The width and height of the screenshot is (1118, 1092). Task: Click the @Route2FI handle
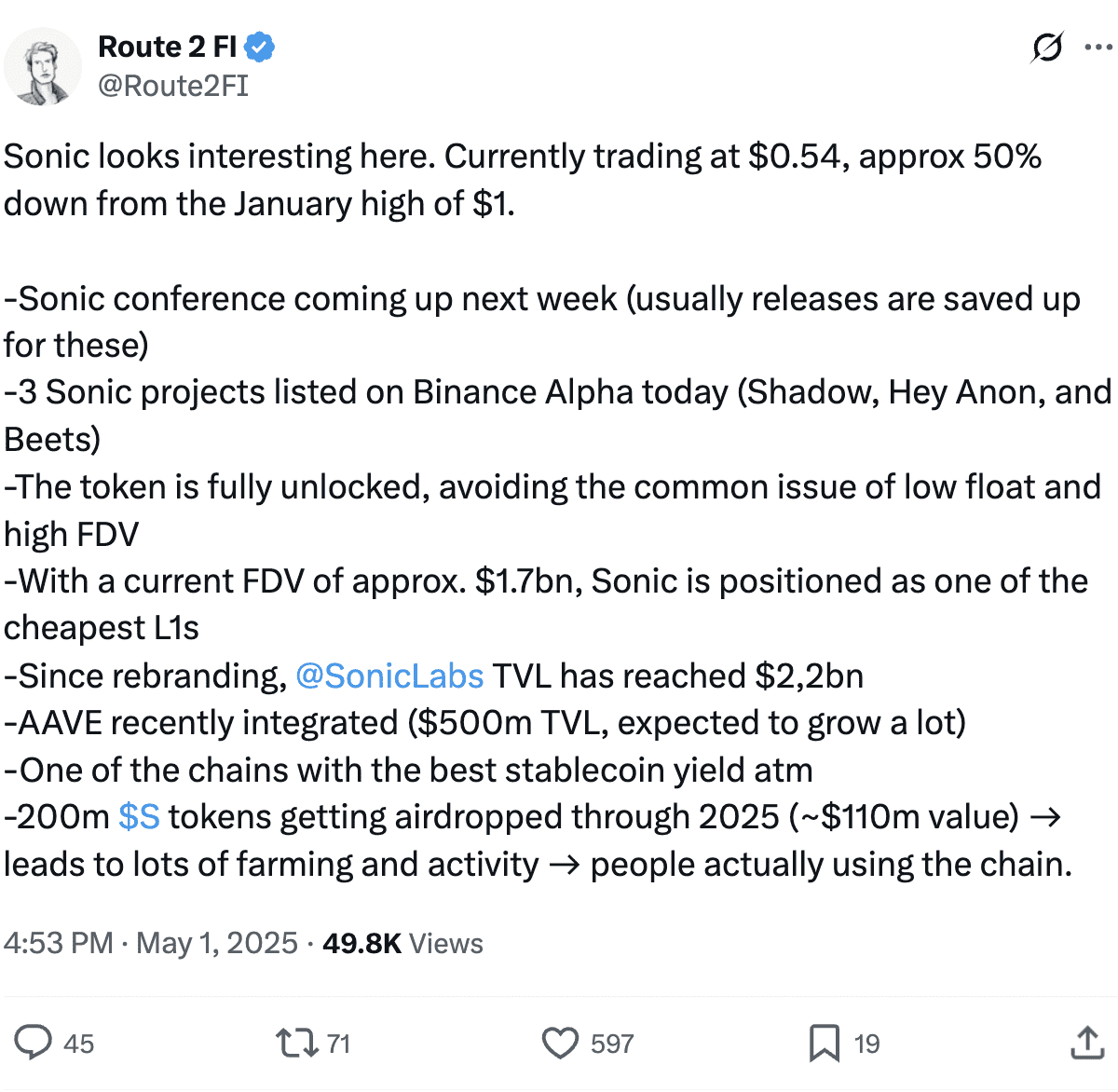tap(173, 86)
